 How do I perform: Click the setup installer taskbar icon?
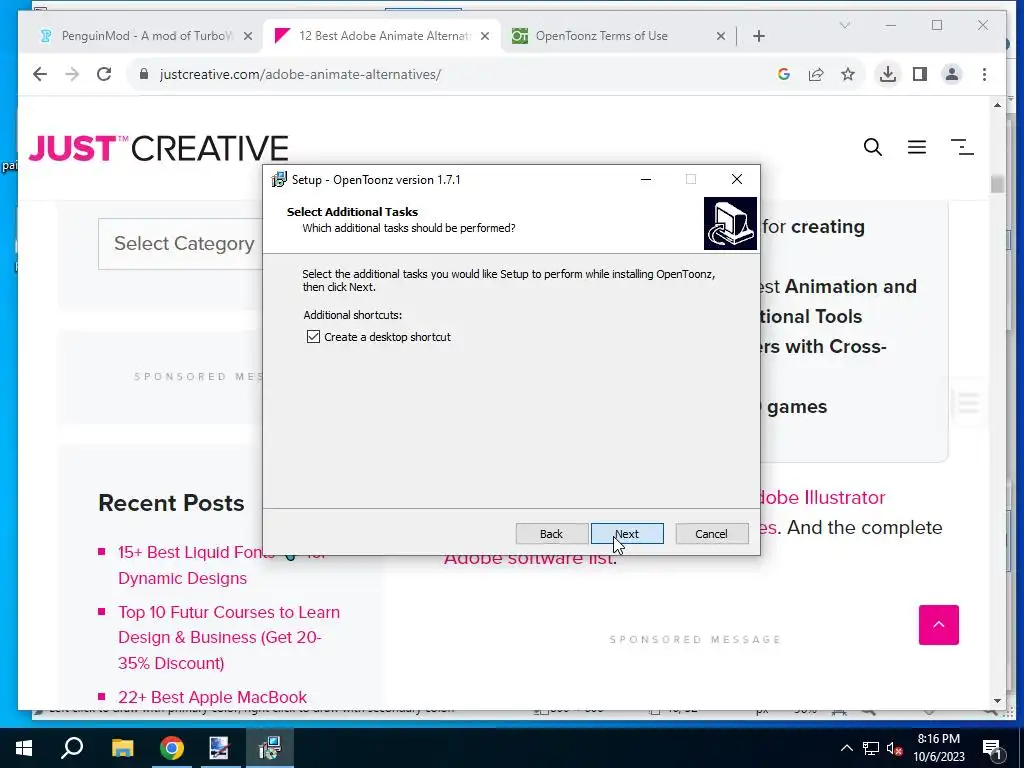tap(269, 748)
